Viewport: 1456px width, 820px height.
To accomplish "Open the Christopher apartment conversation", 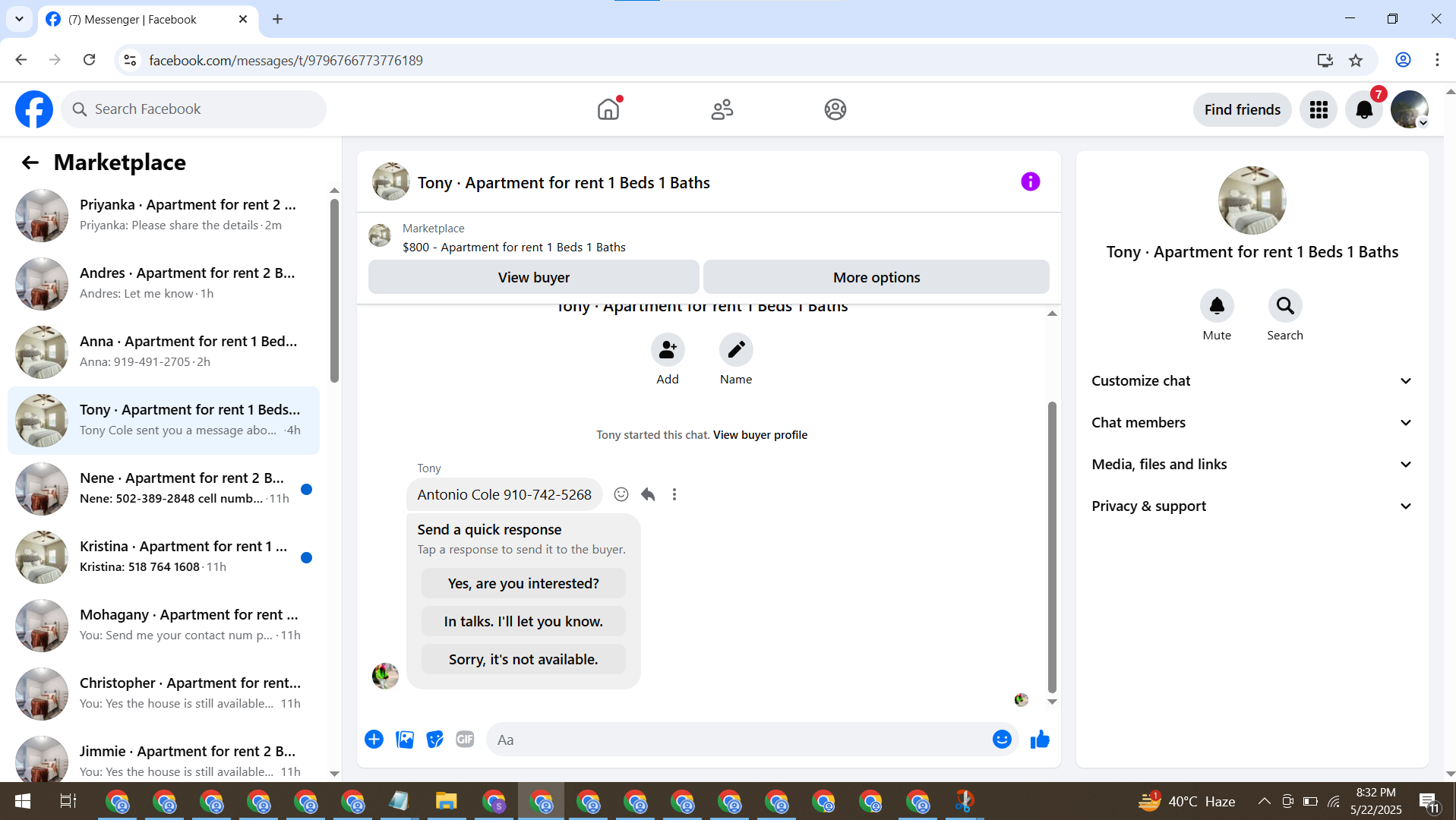I will (163, 694).
